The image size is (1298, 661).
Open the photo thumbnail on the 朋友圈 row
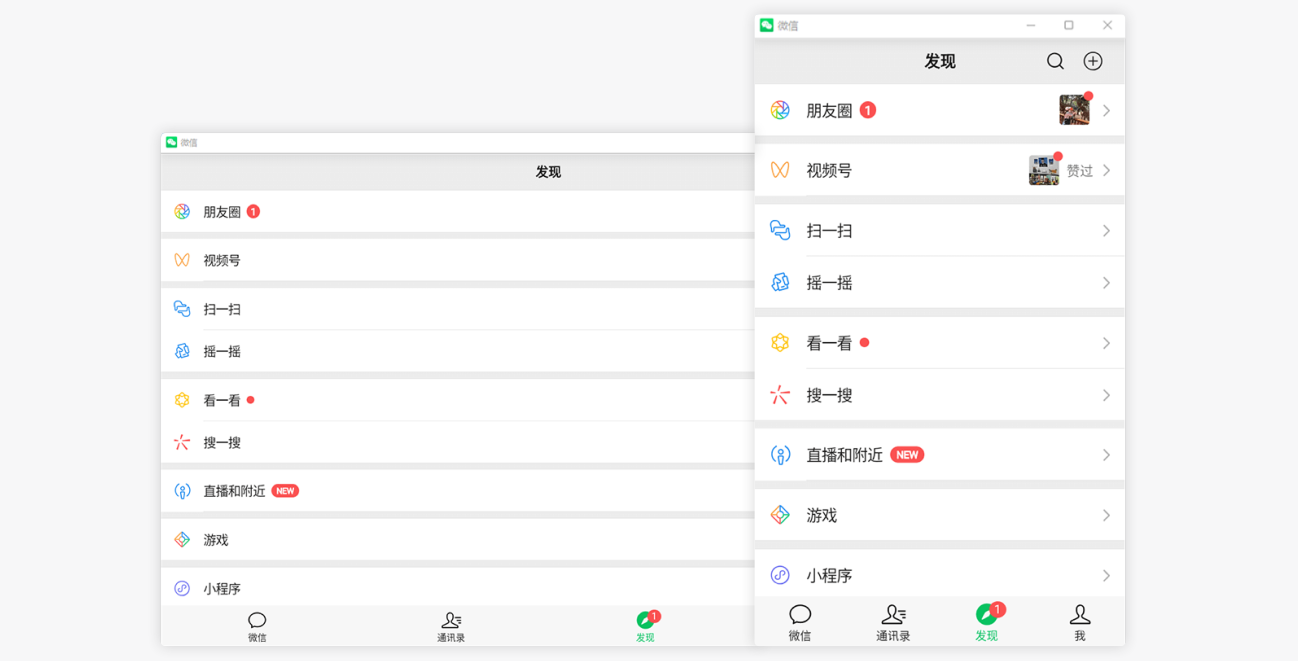(1074, 110)
